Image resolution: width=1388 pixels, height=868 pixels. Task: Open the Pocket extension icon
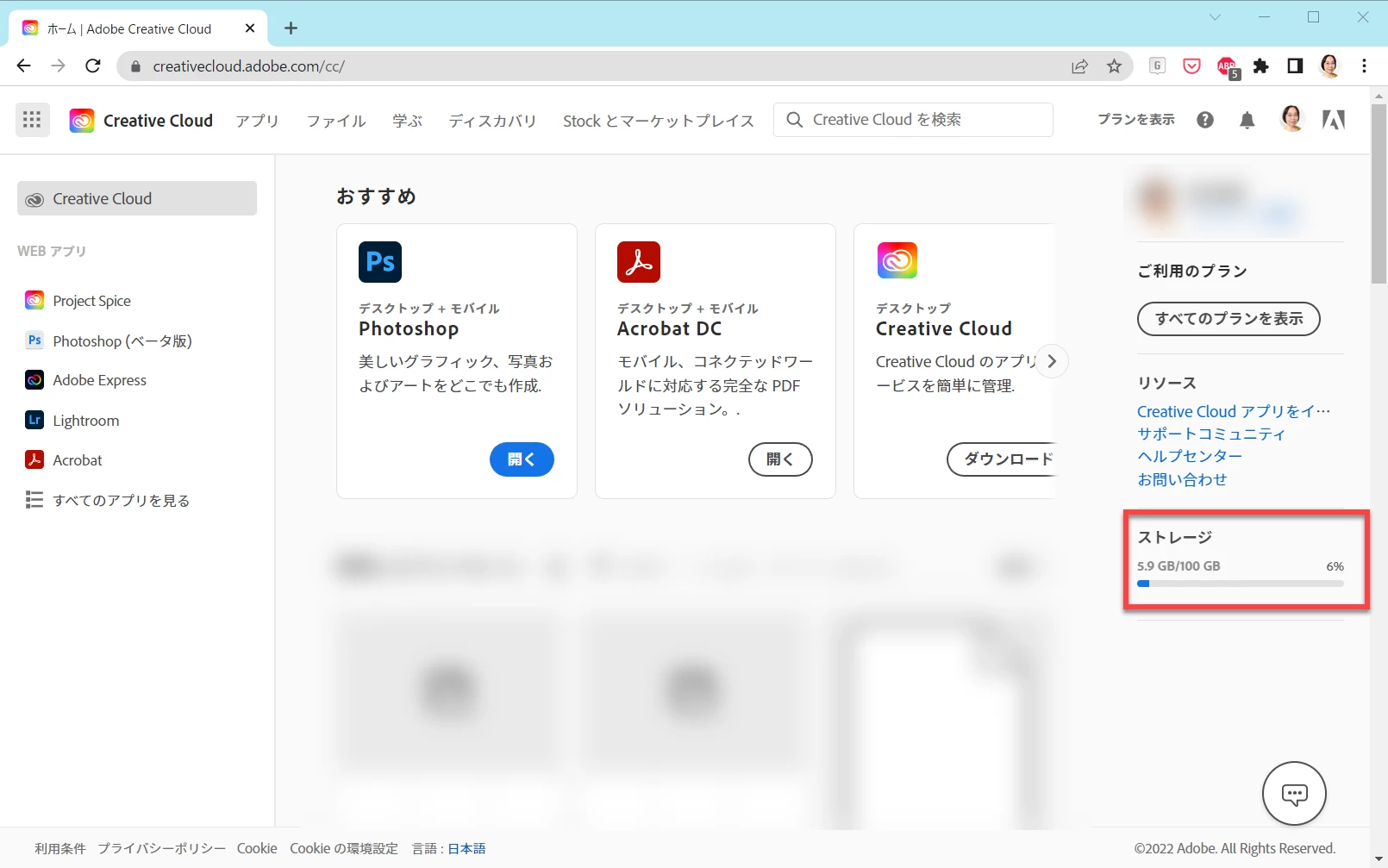pos(1191,66)
